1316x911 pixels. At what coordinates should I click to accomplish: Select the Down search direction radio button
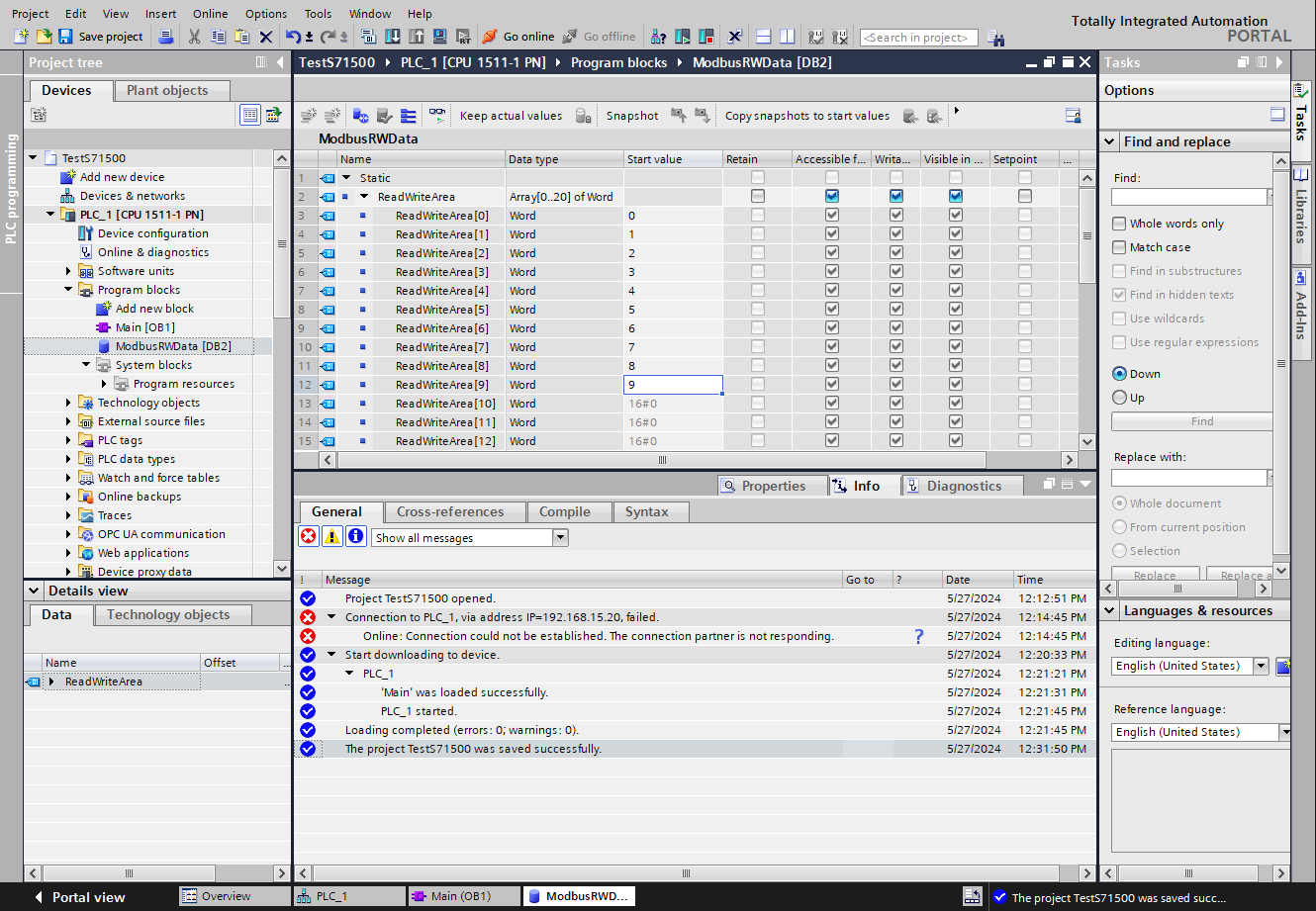tap(1120, 374)
